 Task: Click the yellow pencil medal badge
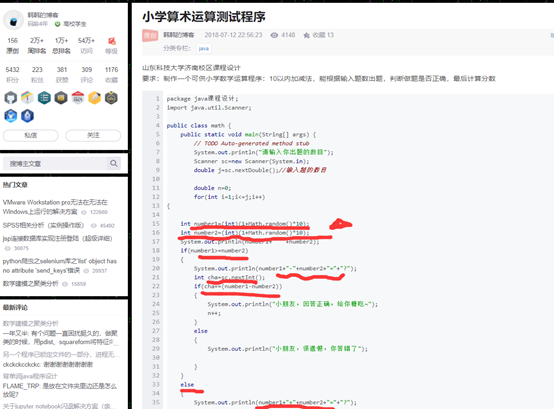[x=94, y=98]
